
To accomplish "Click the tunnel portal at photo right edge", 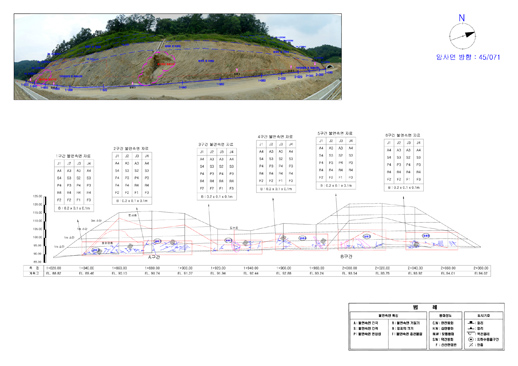I will coord(329,67).
